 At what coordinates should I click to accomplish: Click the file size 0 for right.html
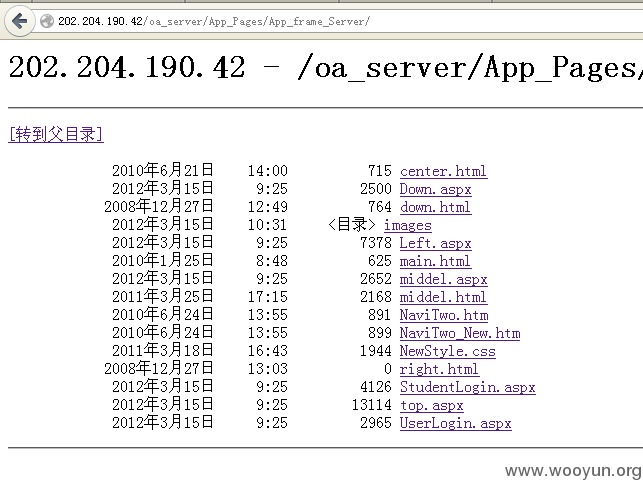[388, 369]
